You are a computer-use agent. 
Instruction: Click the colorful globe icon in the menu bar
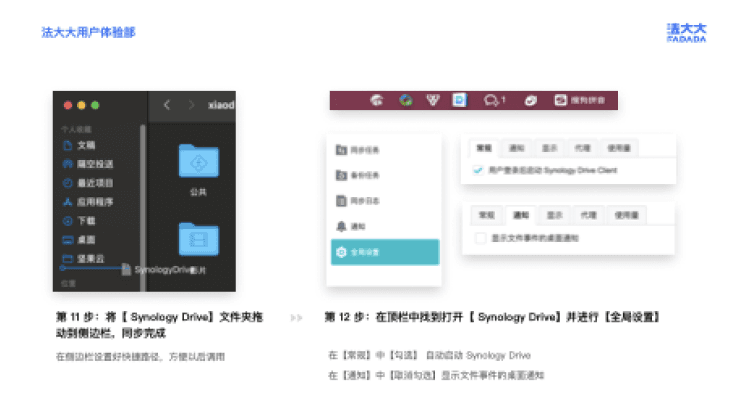pos(406,100)
